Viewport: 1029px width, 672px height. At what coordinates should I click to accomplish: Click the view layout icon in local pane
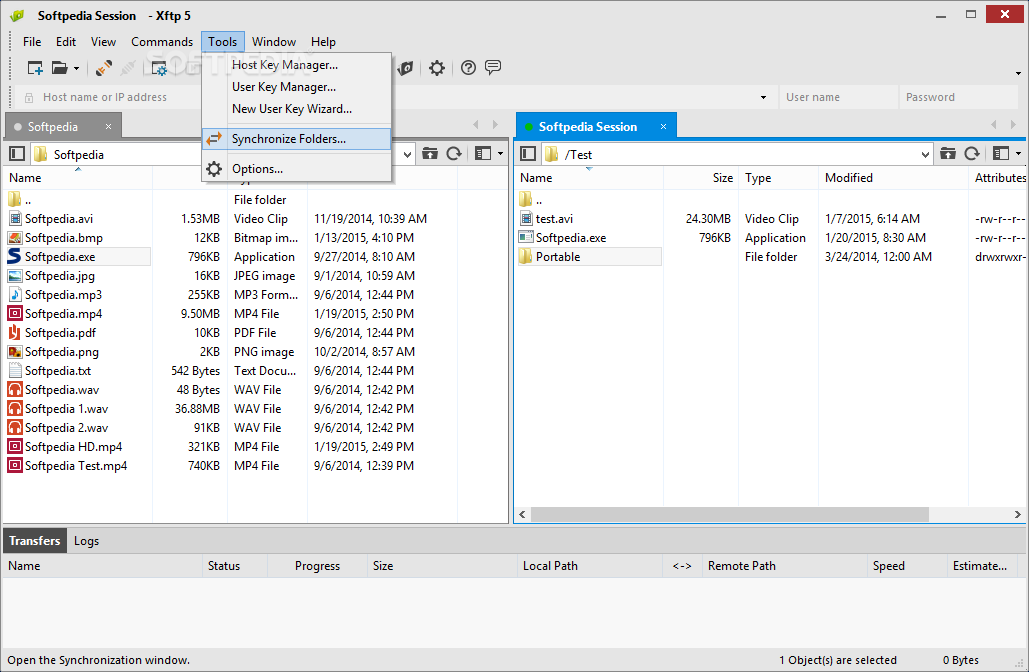[483, 154]
